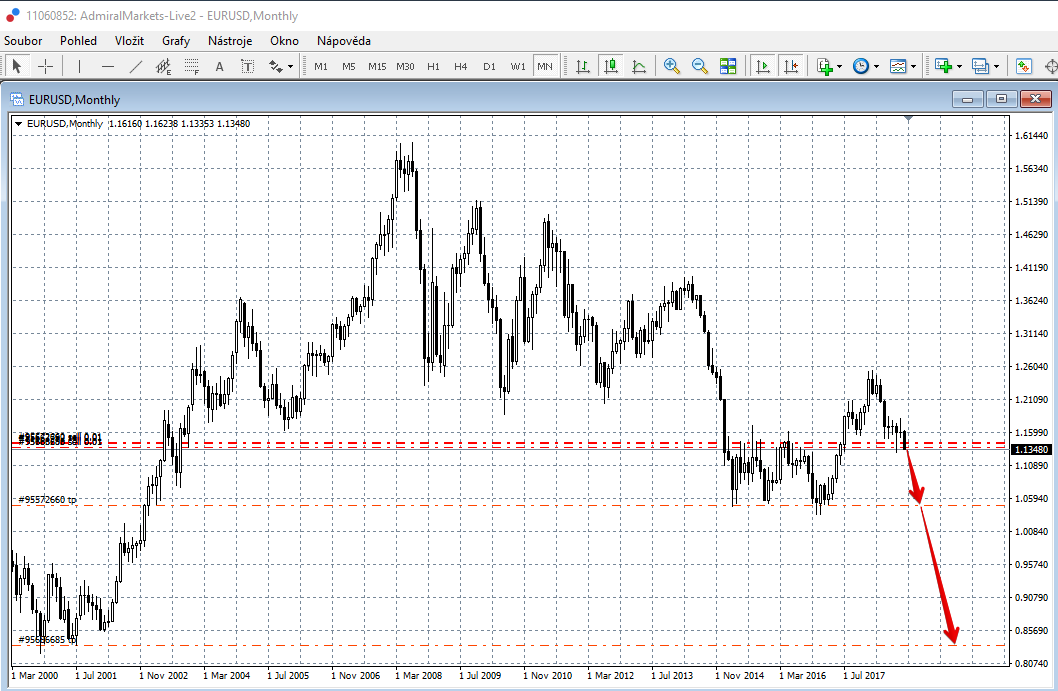Open the Grafy menu

(x=175, y=40)
